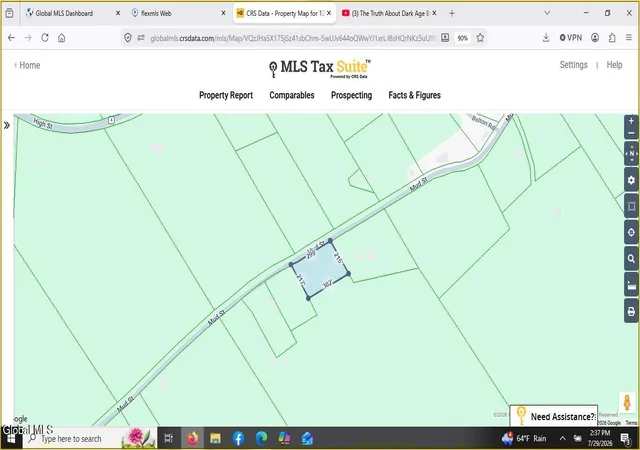This screenshot has width=640, height=450.
Task: Open the browser hamburger application menu
Action: pos(629,38)
